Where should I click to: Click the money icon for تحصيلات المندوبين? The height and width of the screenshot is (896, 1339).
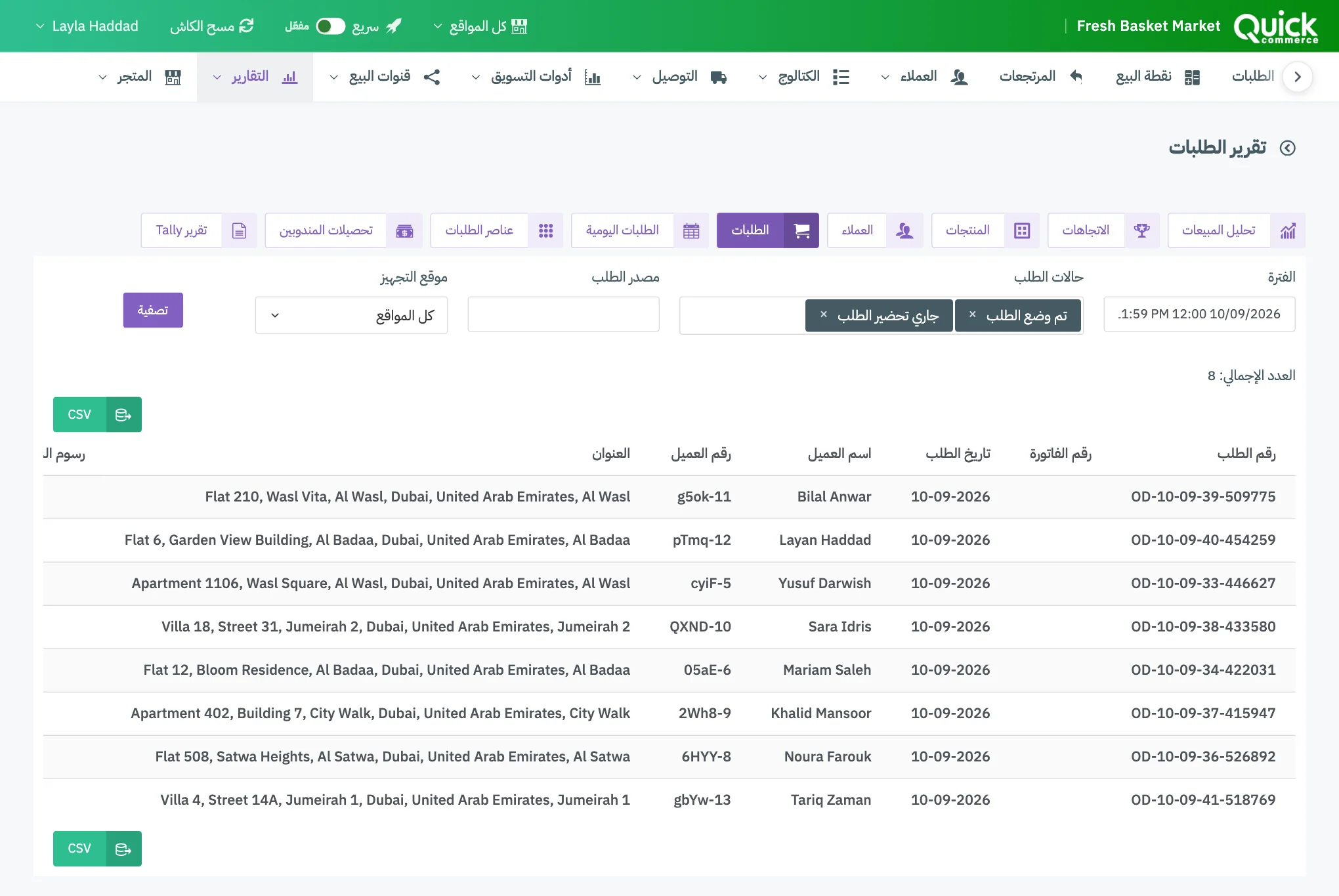[x=404, y=230]
